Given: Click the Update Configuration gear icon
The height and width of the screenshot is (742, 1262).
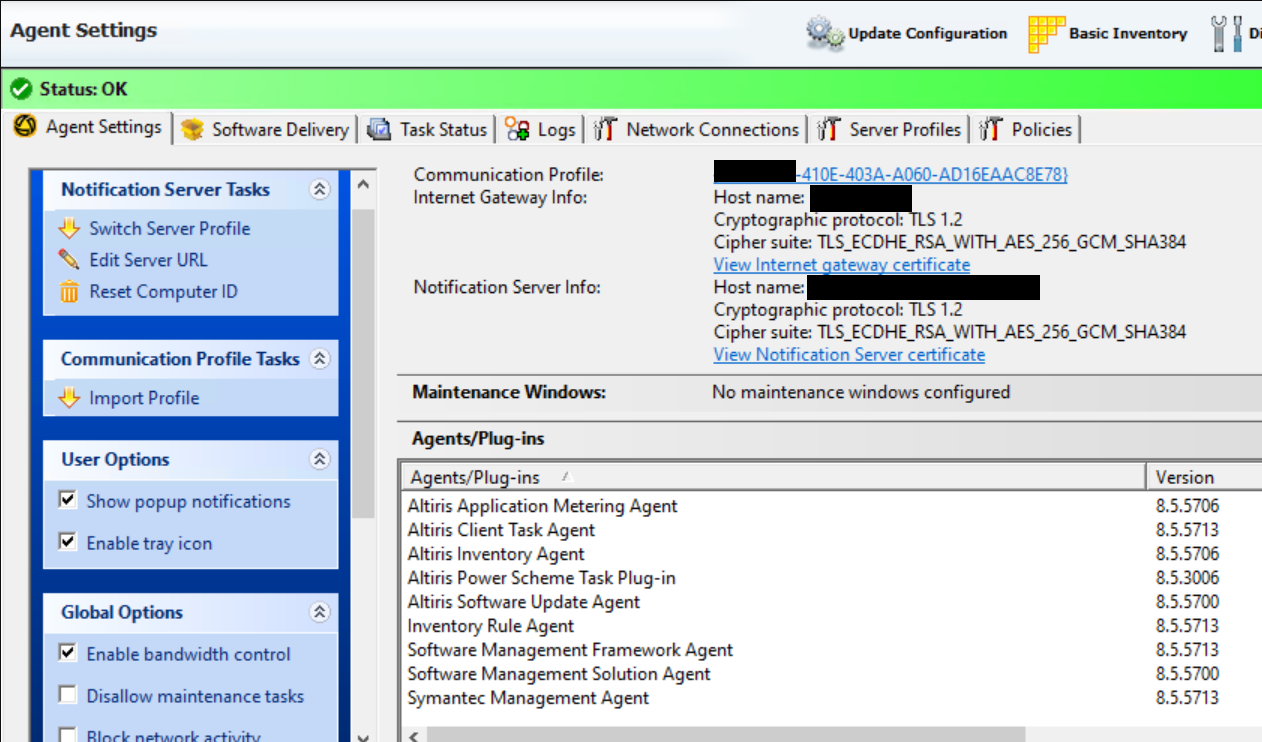Looking at the screenshot, I should pos(826,33).
